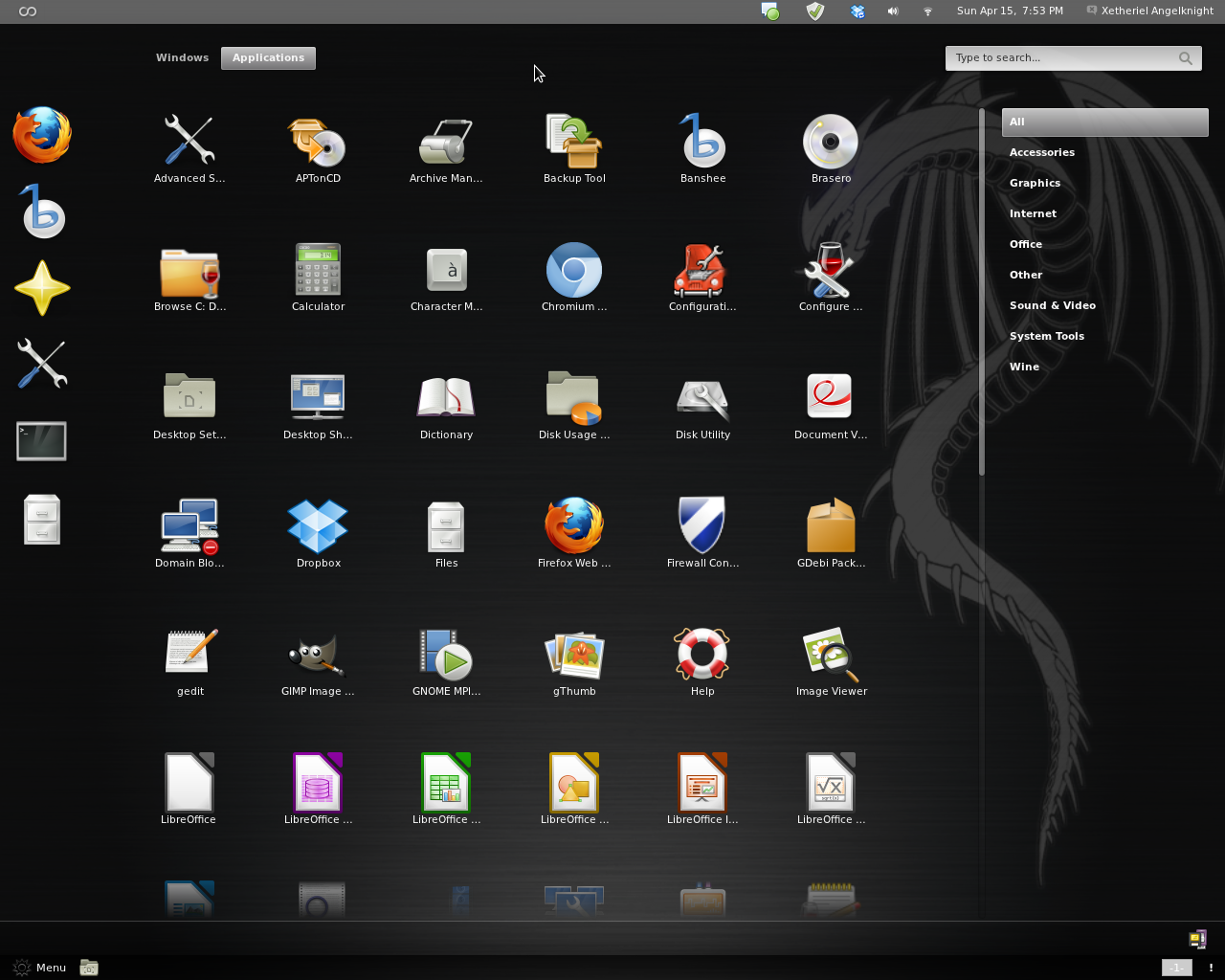Viewport: 1225px width, 980px height.
Task: Filter by Sound & Video category
Action: (1052, 305)
